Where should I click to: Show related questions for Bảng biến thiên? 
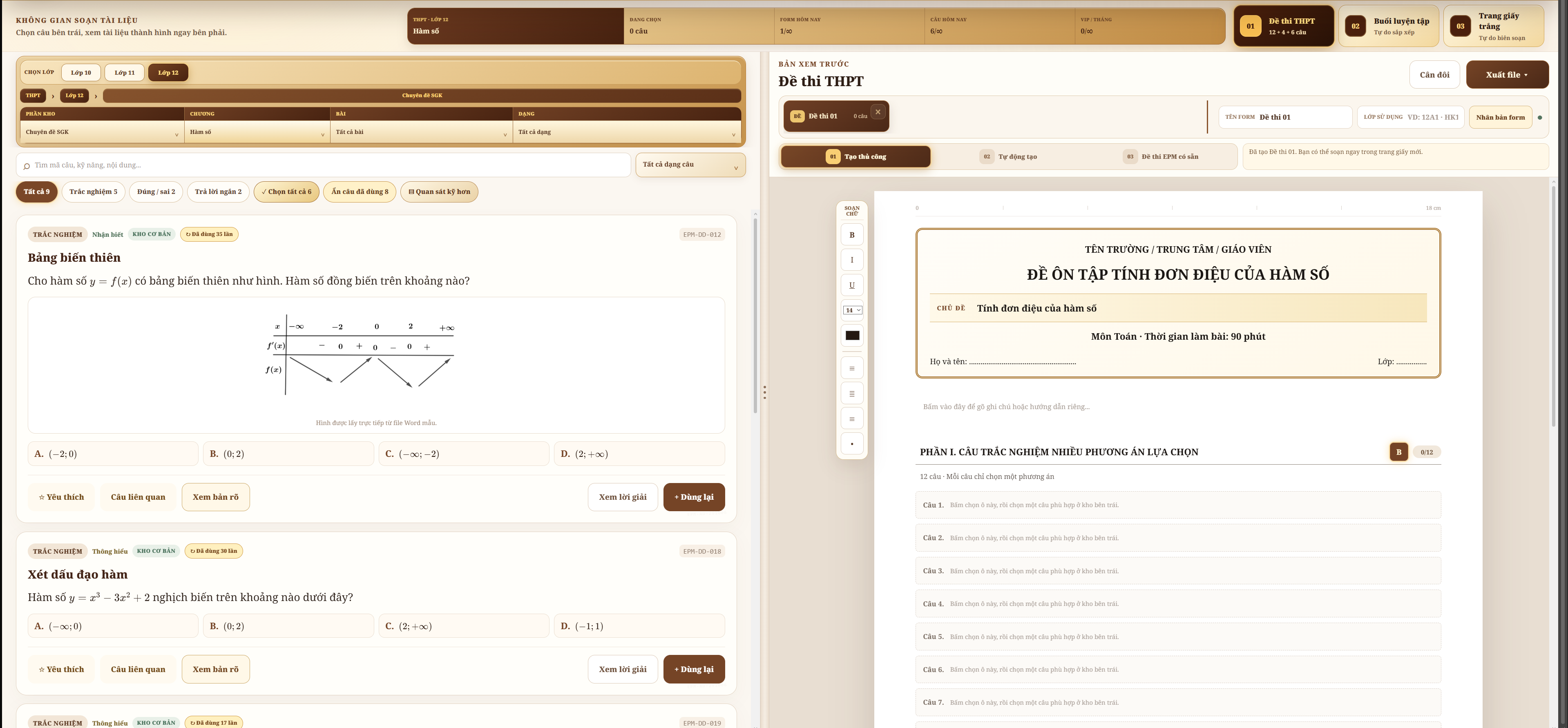(138, 497)
